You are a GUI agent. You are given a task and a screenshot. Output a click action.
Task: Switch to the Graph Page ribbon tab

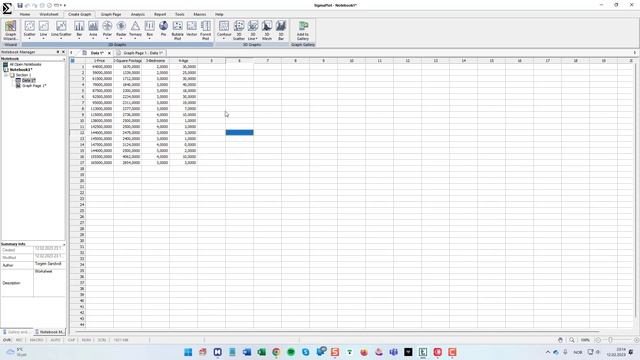[x=111, y=14]
